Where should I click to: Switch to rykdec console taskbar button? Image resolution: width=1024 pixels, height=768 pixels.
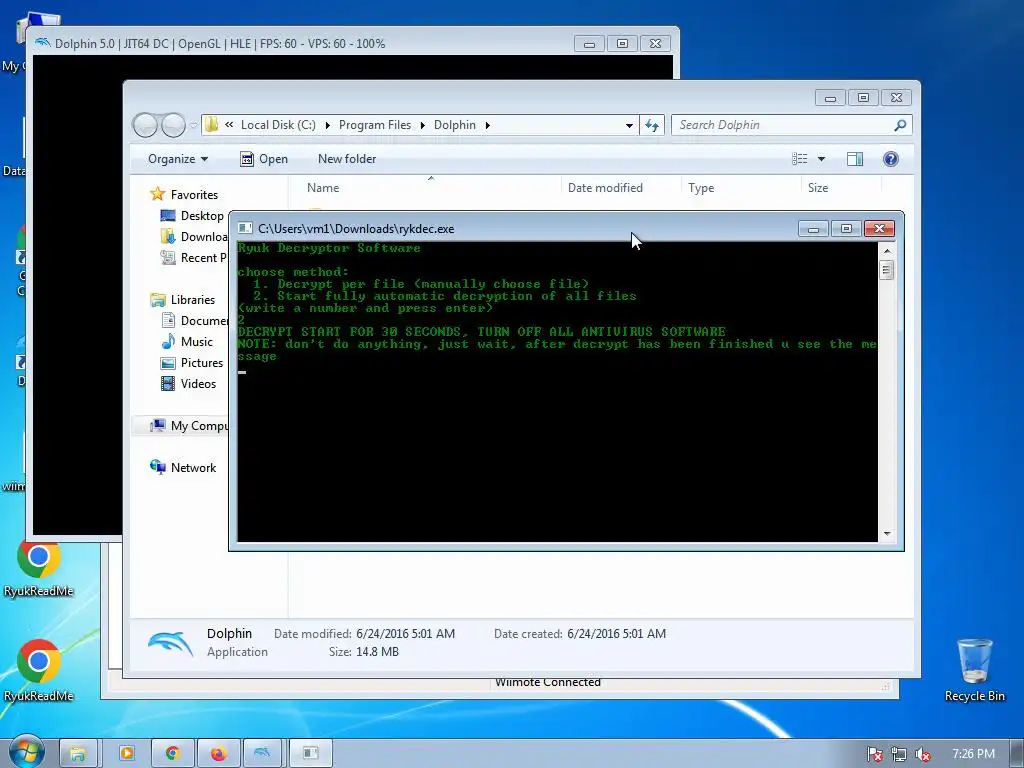pyautogui.click(x=310, y=754)
